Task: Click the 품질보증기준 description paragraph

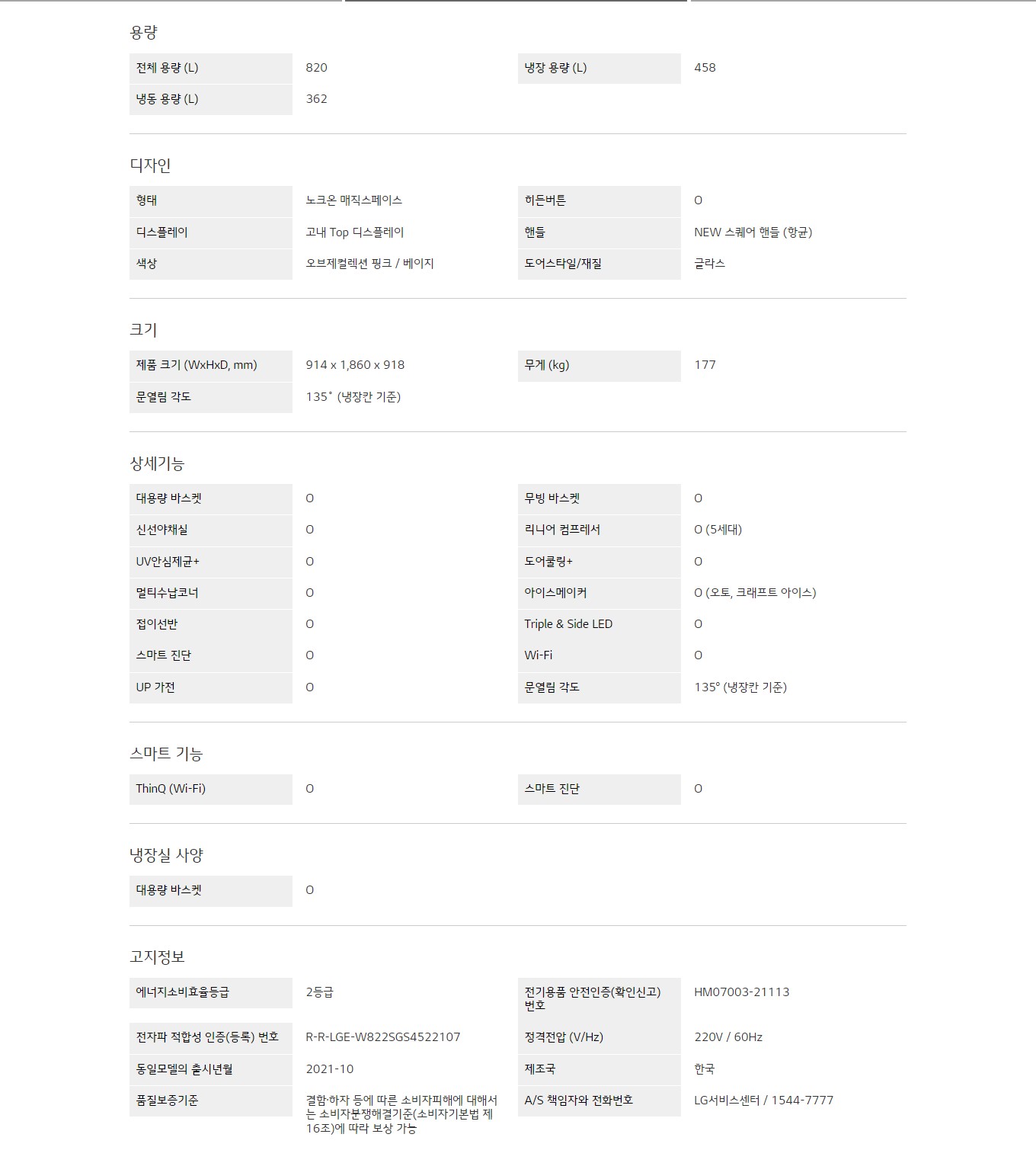Action: coord(401,1114)
